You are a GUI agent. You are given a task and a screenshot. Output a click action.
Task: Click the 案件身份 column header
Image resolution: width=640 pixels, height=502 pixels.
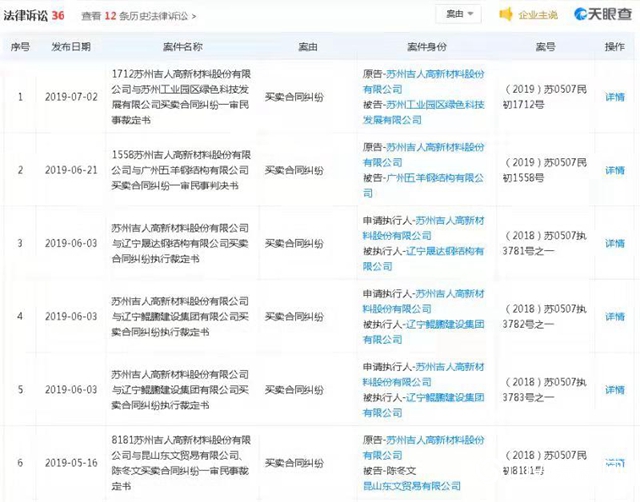click(x=427, y=47)
